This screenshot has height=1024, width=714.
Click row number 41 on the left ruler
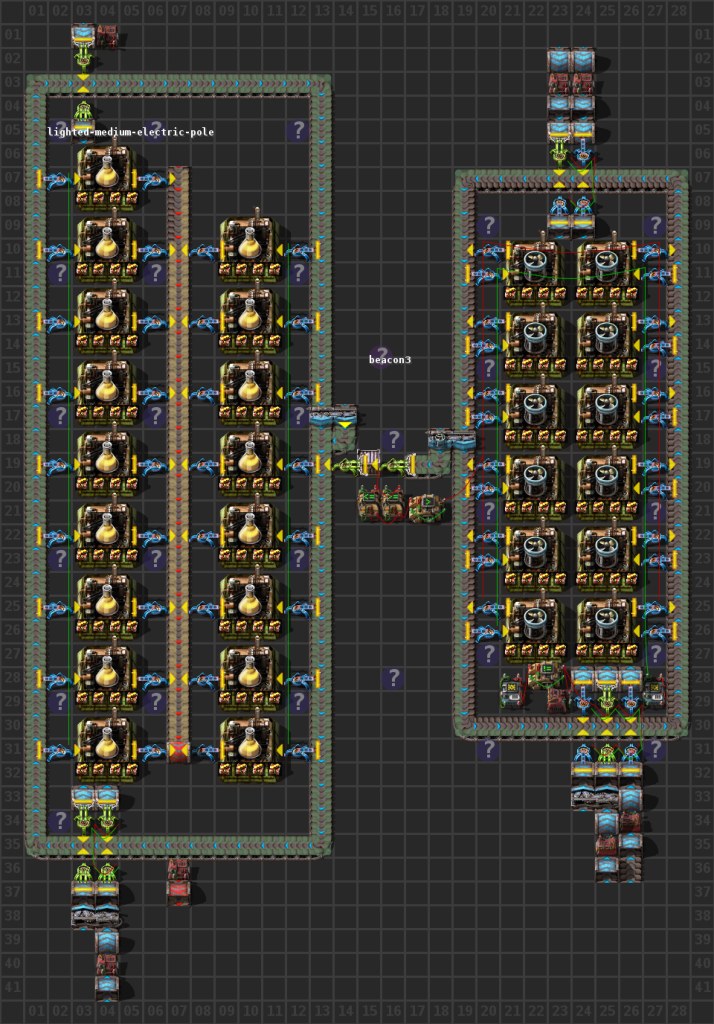[x=12, y=988]
